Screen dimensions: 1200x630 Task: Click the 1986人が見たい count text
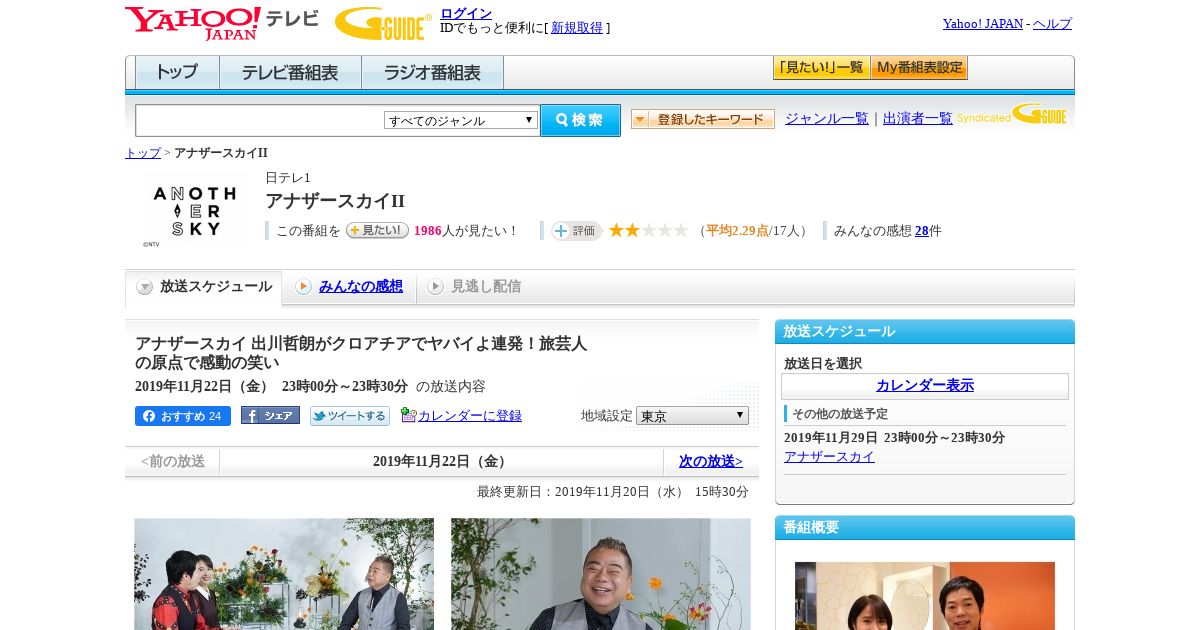(466, 231)
